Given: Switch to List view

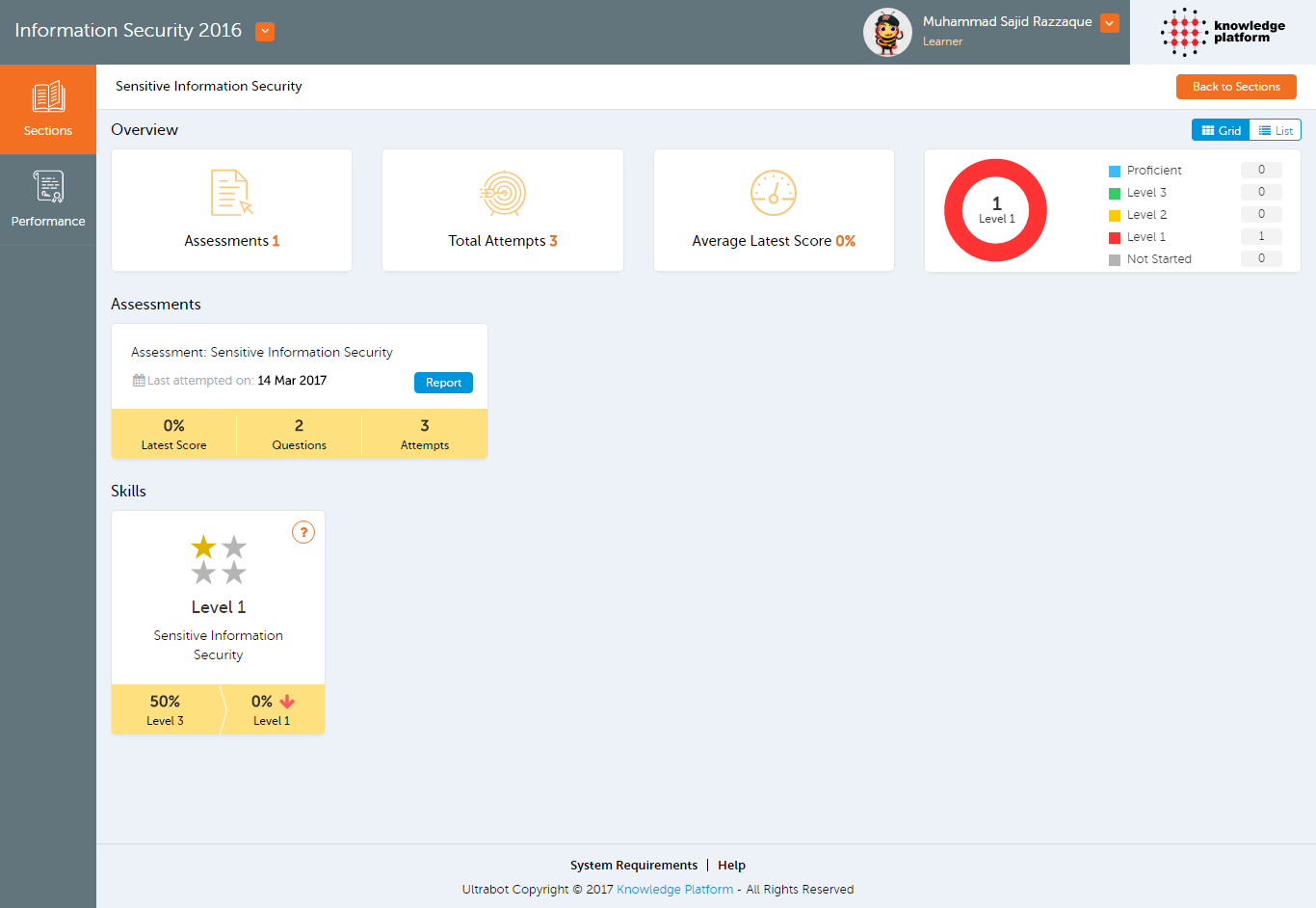Looking at the screenshot, I should point(1276,130).
